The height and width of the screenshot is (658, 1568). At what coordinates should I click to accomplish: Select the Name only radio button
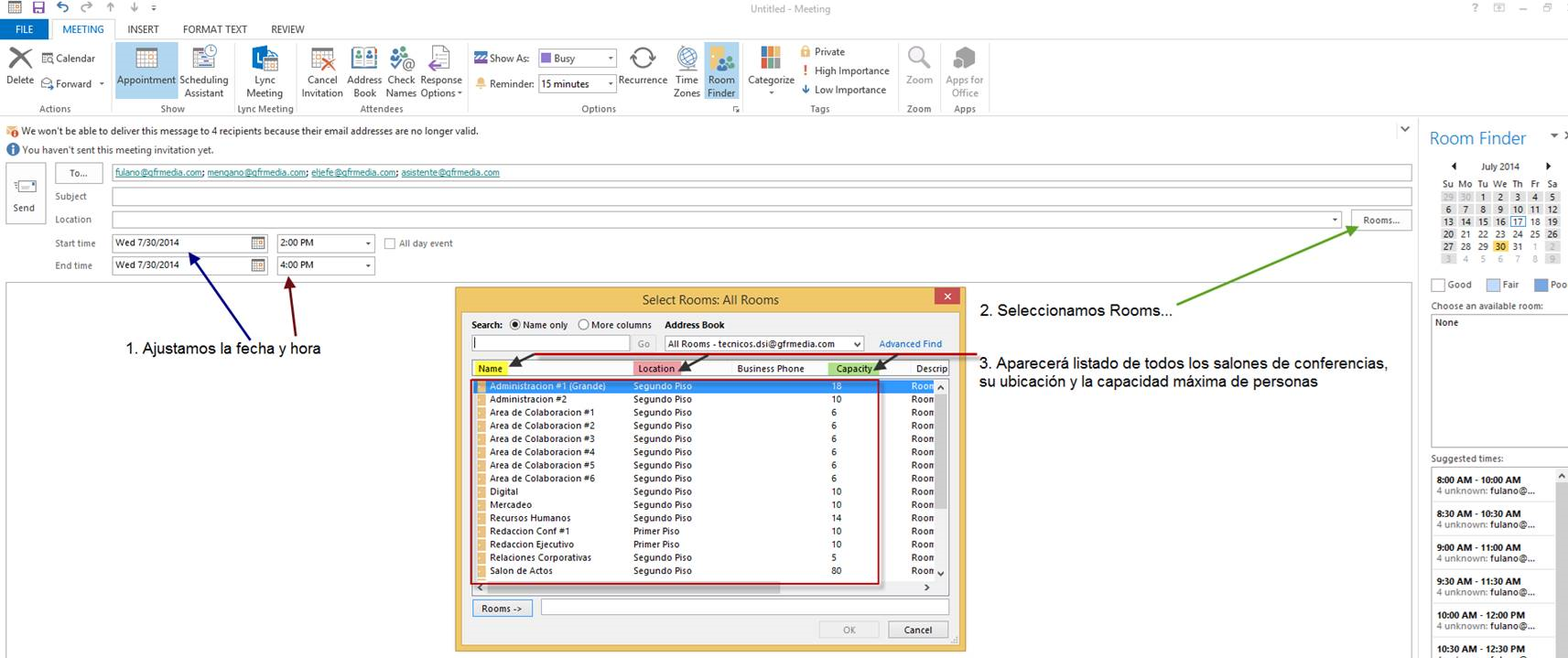point(515,325)
